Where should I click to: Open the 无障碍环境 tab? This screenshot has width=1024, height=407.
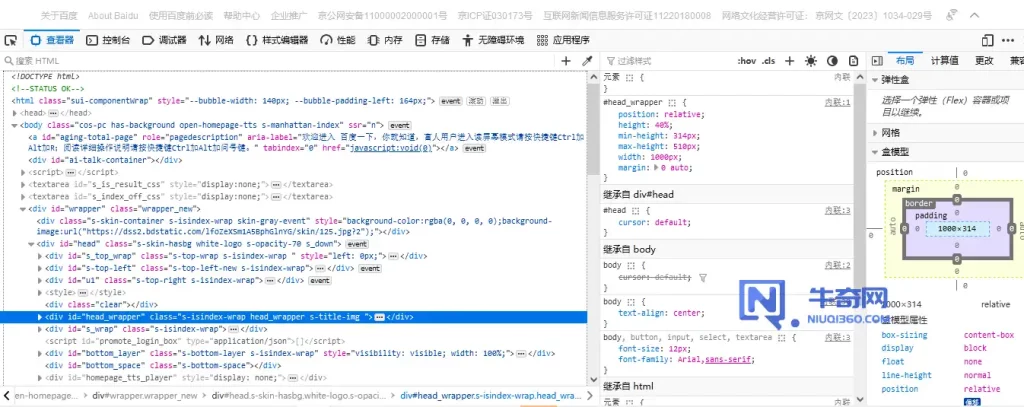coord(492,41)
